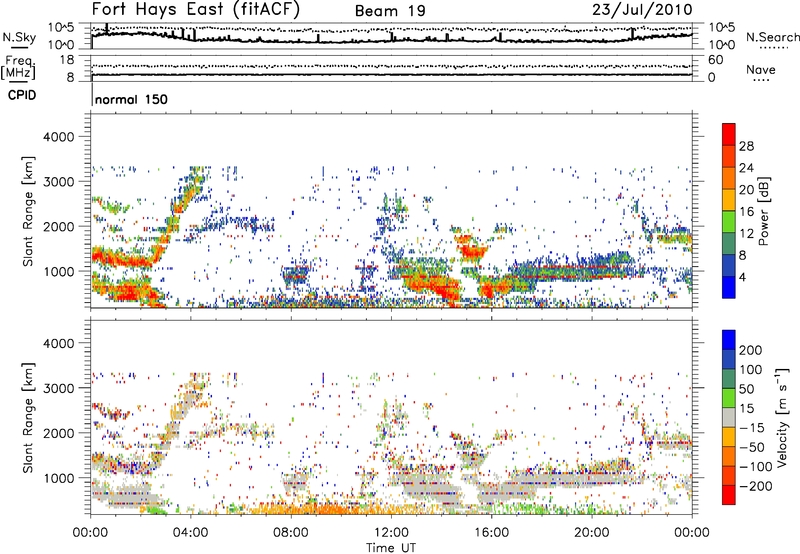Click the power colorbar value 28
The width and height of the screenshot is (800, 554).
coord(746,146)
